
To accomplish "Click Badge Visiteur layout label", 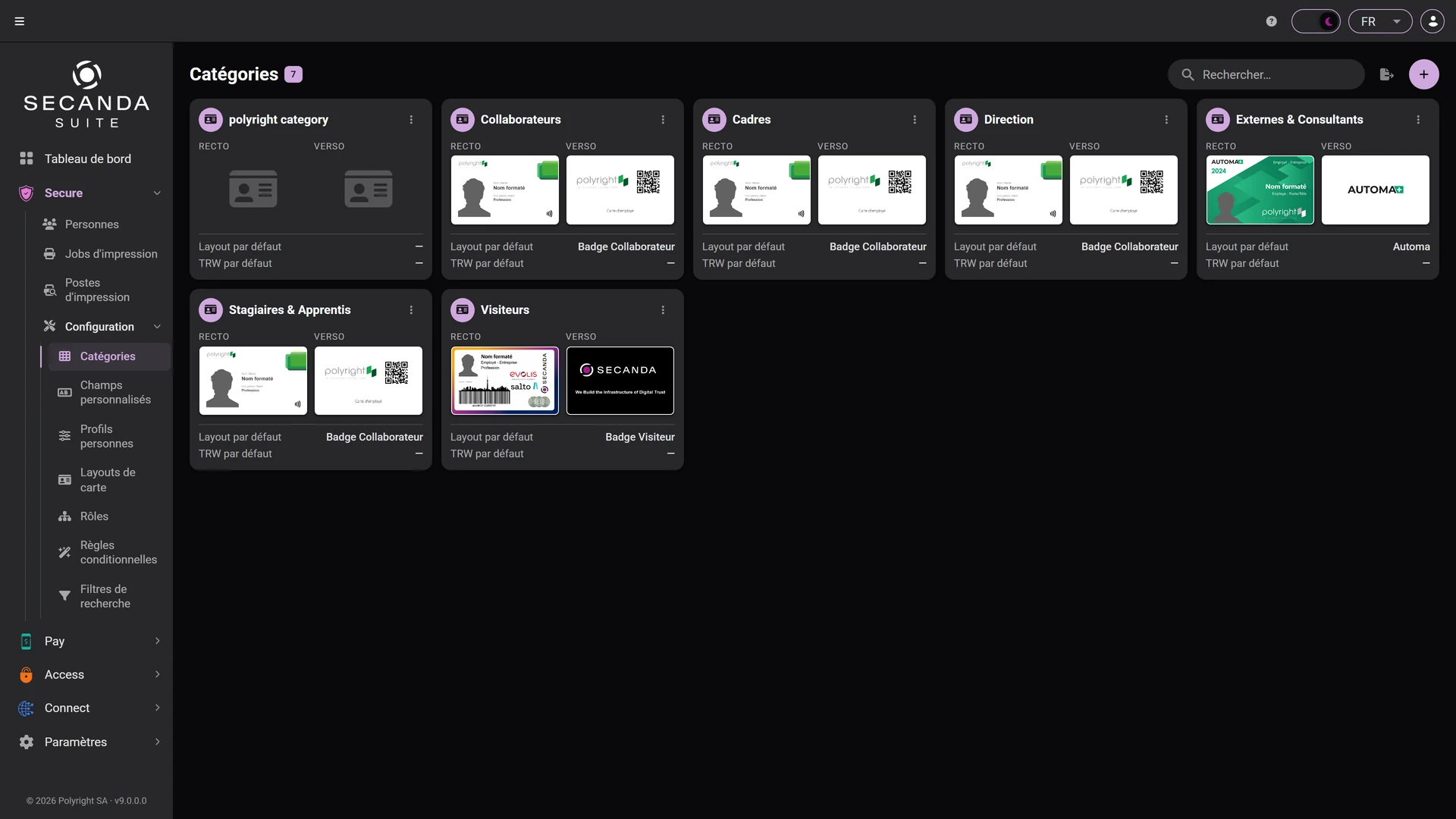I will coord(640,438).
